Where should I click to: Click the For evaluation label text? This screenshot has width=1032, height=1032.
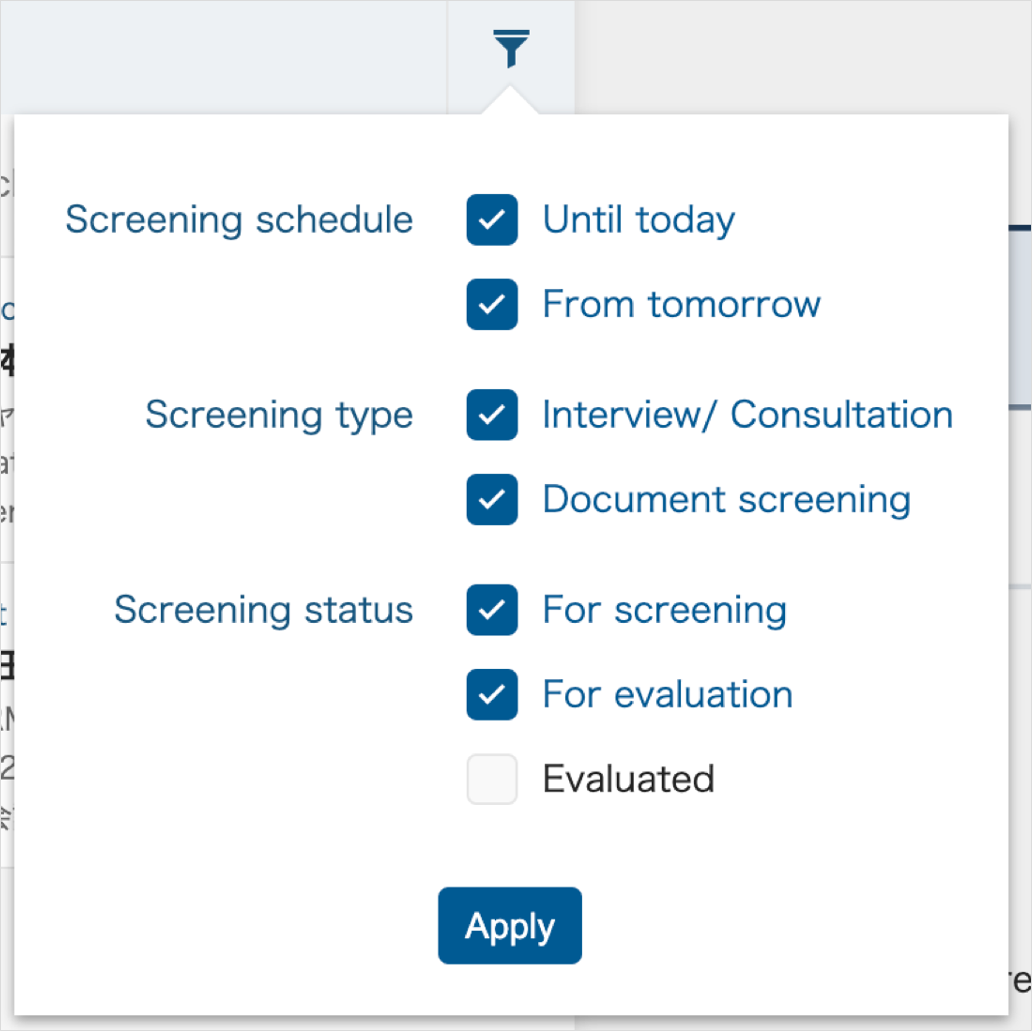pos(667,694)
